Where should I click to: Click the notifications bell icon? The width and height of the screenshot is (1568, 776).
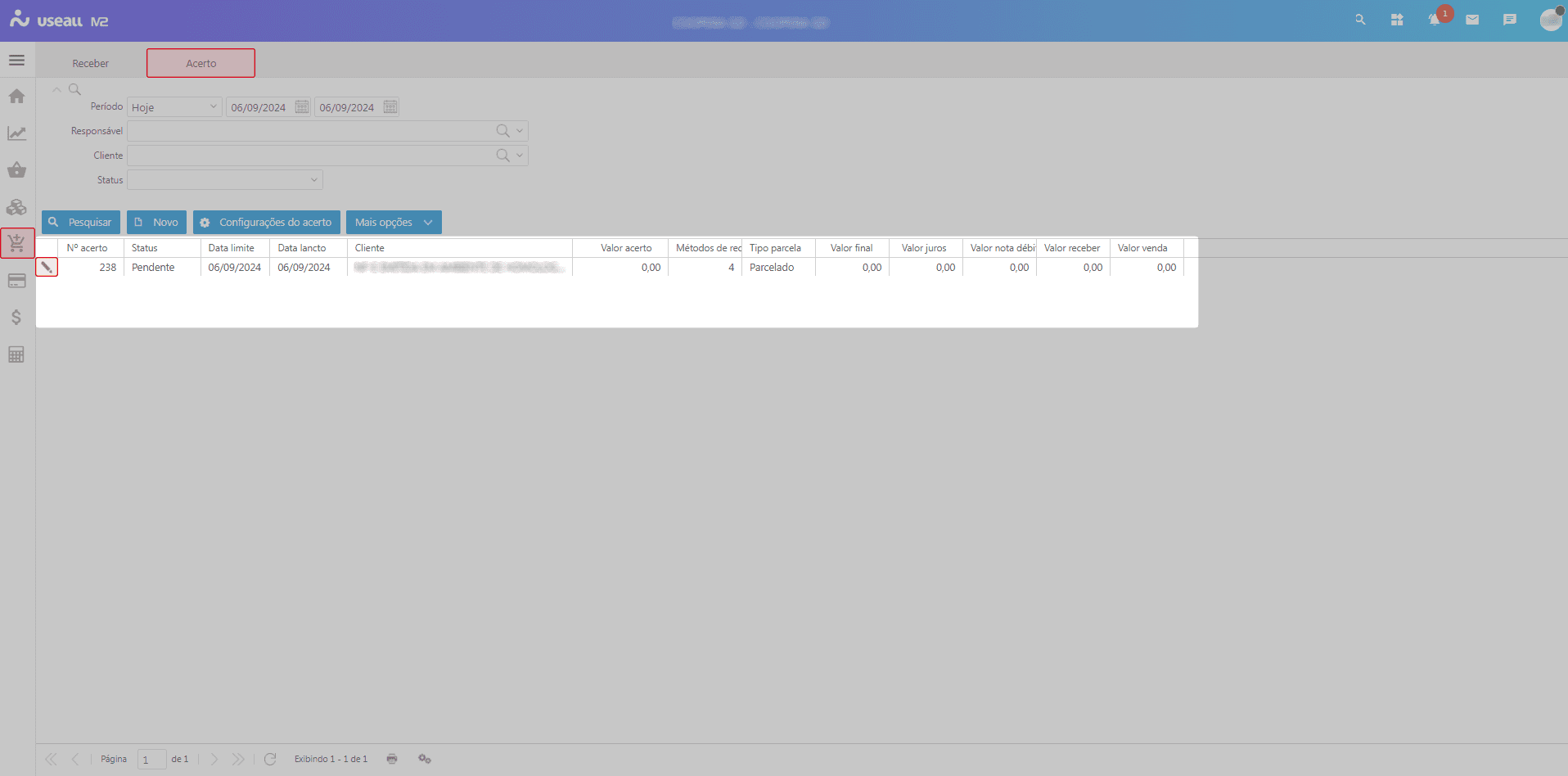pos(1434,20)
